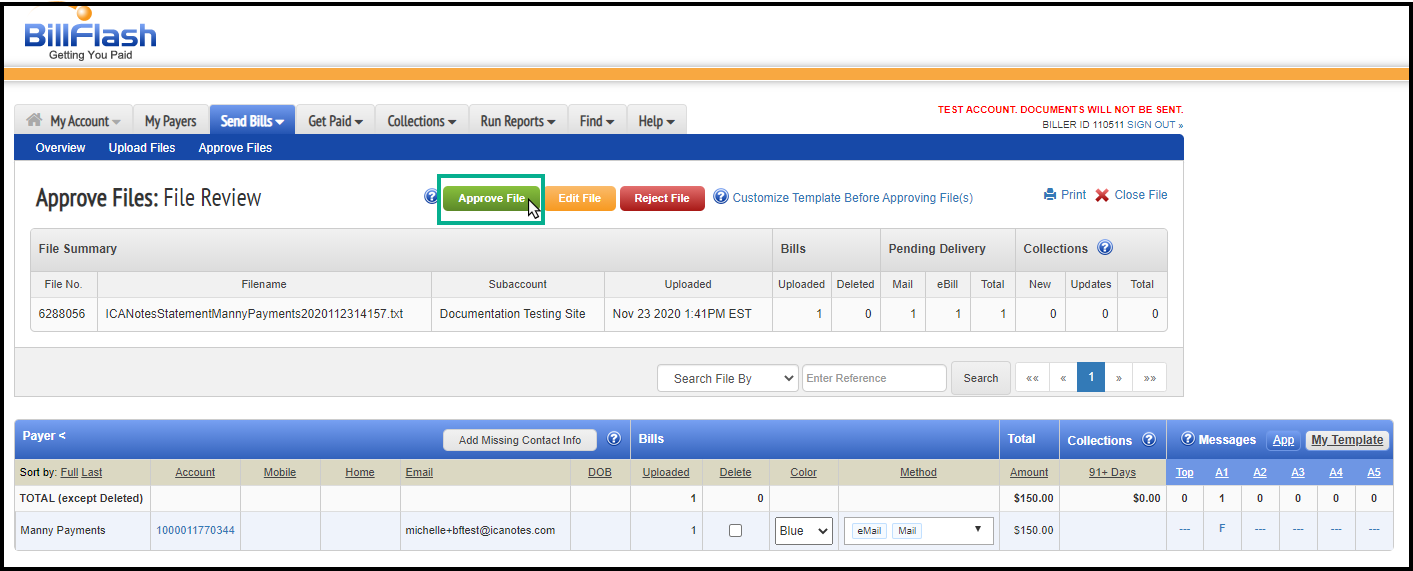The image size is (1413, 571).
Task: Click the red Reject File button
Action: pyautogui.click(x=661, y=198)
